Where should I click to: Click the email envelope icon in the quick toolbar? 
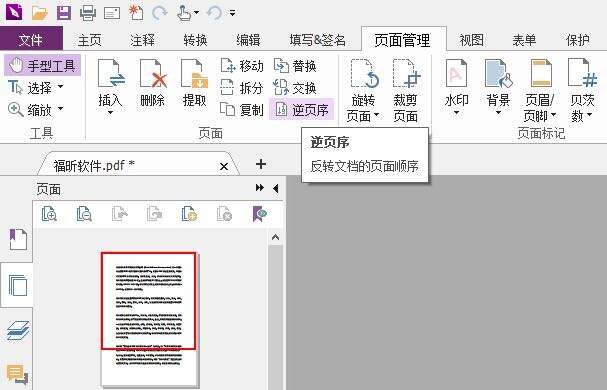click(112, 14)
